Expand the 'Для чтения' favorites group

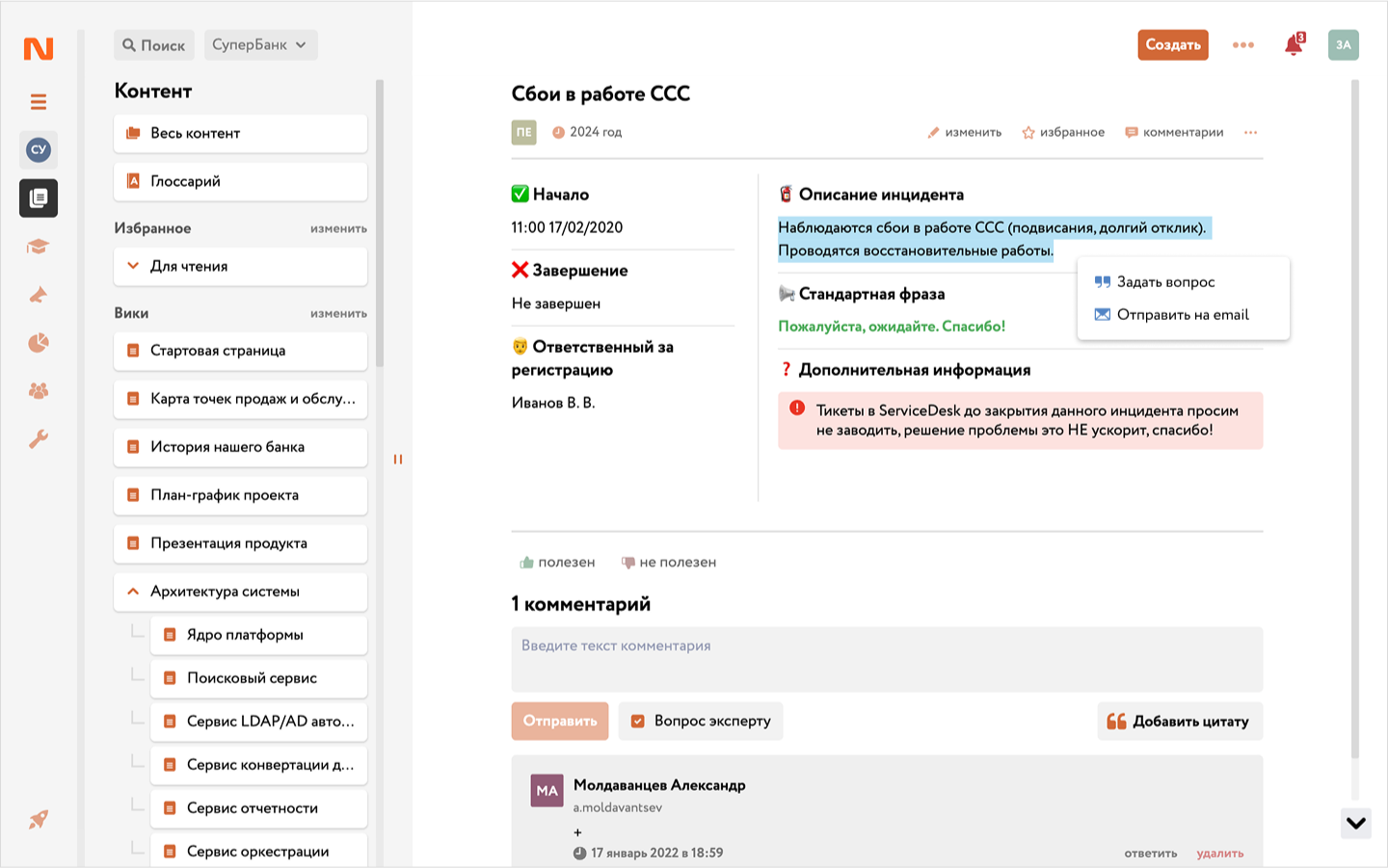(133, 266)
